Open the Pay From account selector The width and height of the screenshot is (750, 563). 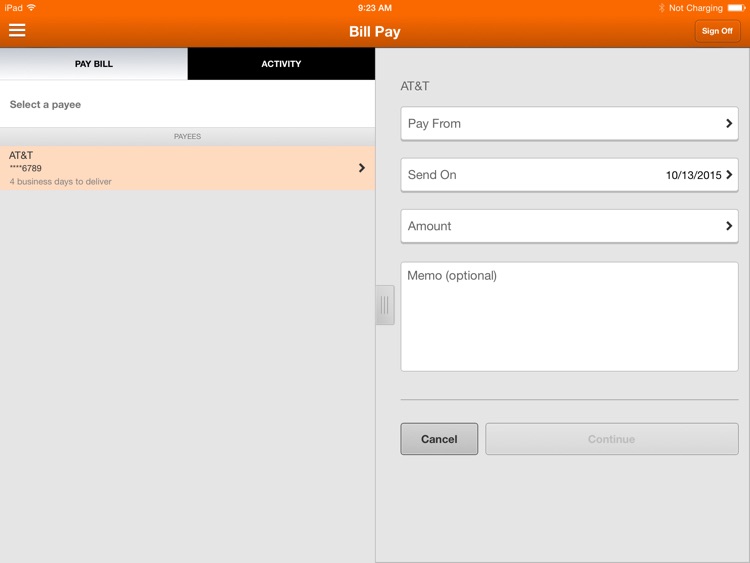click(x=569, y=123)
